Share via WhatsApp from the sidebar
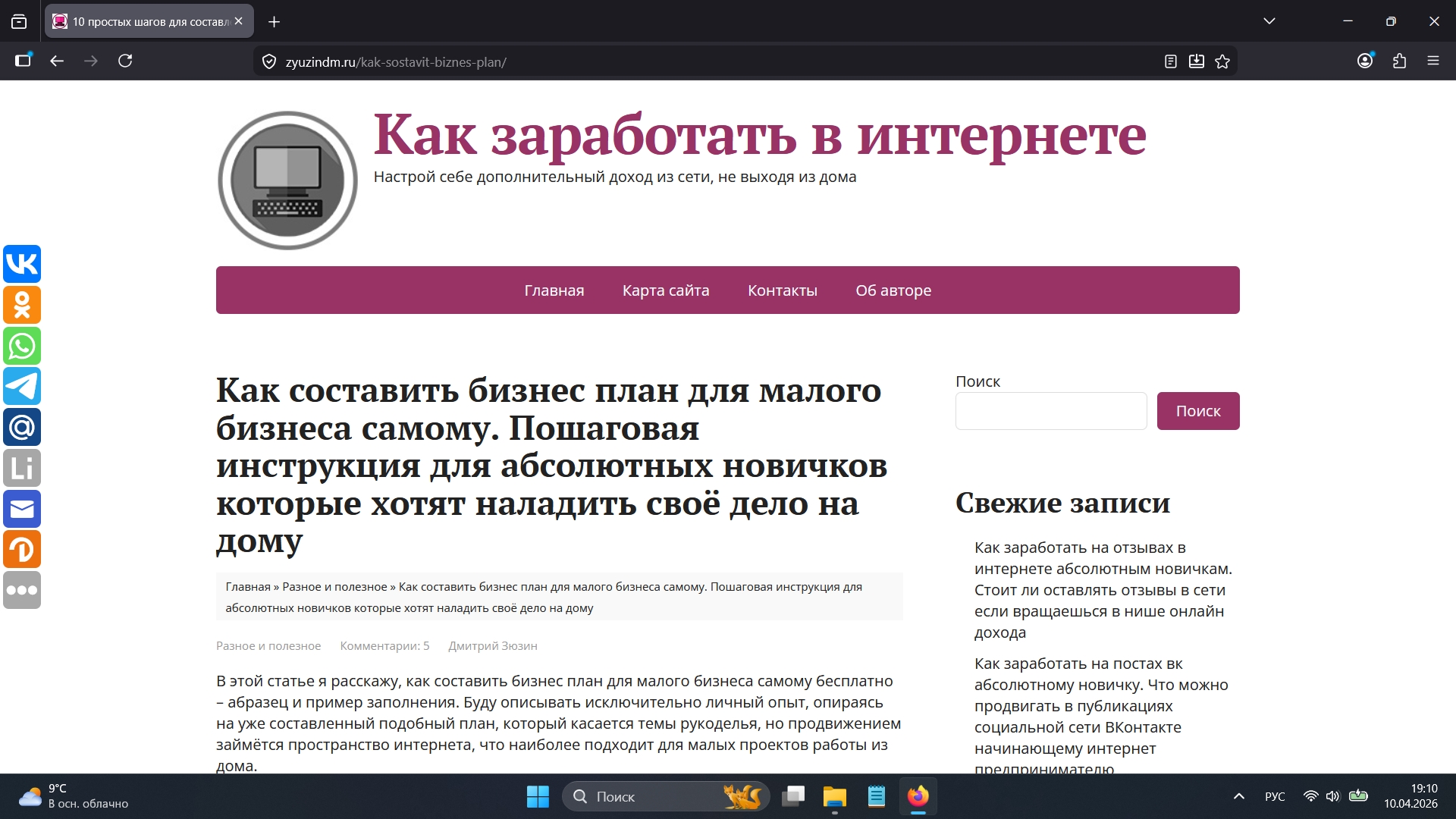Screen dimensions: 1456x819 23,346
